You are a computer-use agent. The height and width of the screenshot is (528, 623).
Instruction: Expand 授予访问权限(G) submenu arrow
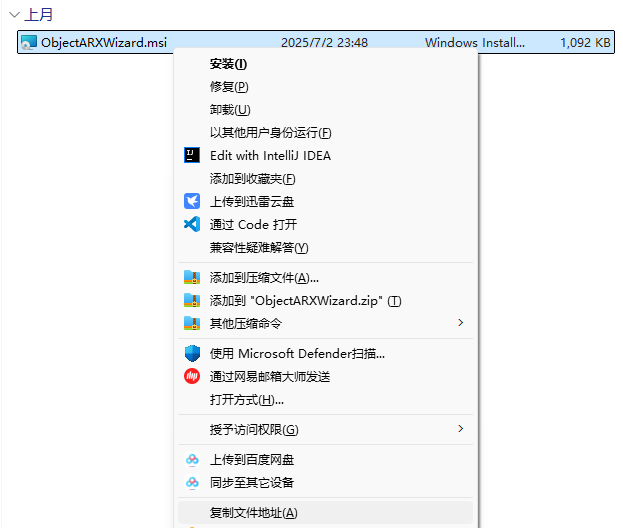pos(461,429)
